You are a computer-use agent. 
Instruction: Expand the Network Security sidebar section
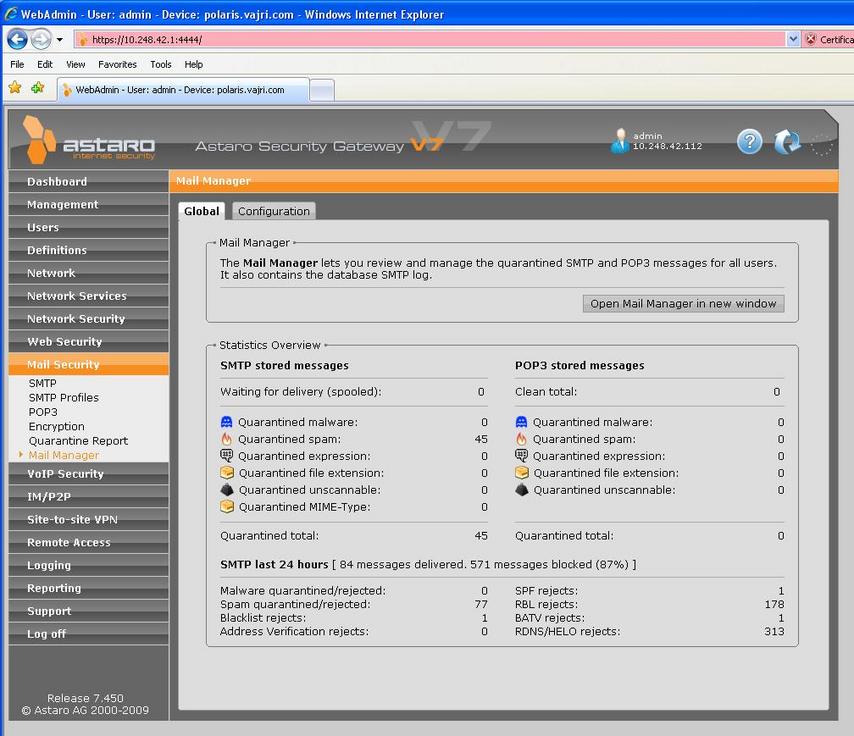coord(88,319)
